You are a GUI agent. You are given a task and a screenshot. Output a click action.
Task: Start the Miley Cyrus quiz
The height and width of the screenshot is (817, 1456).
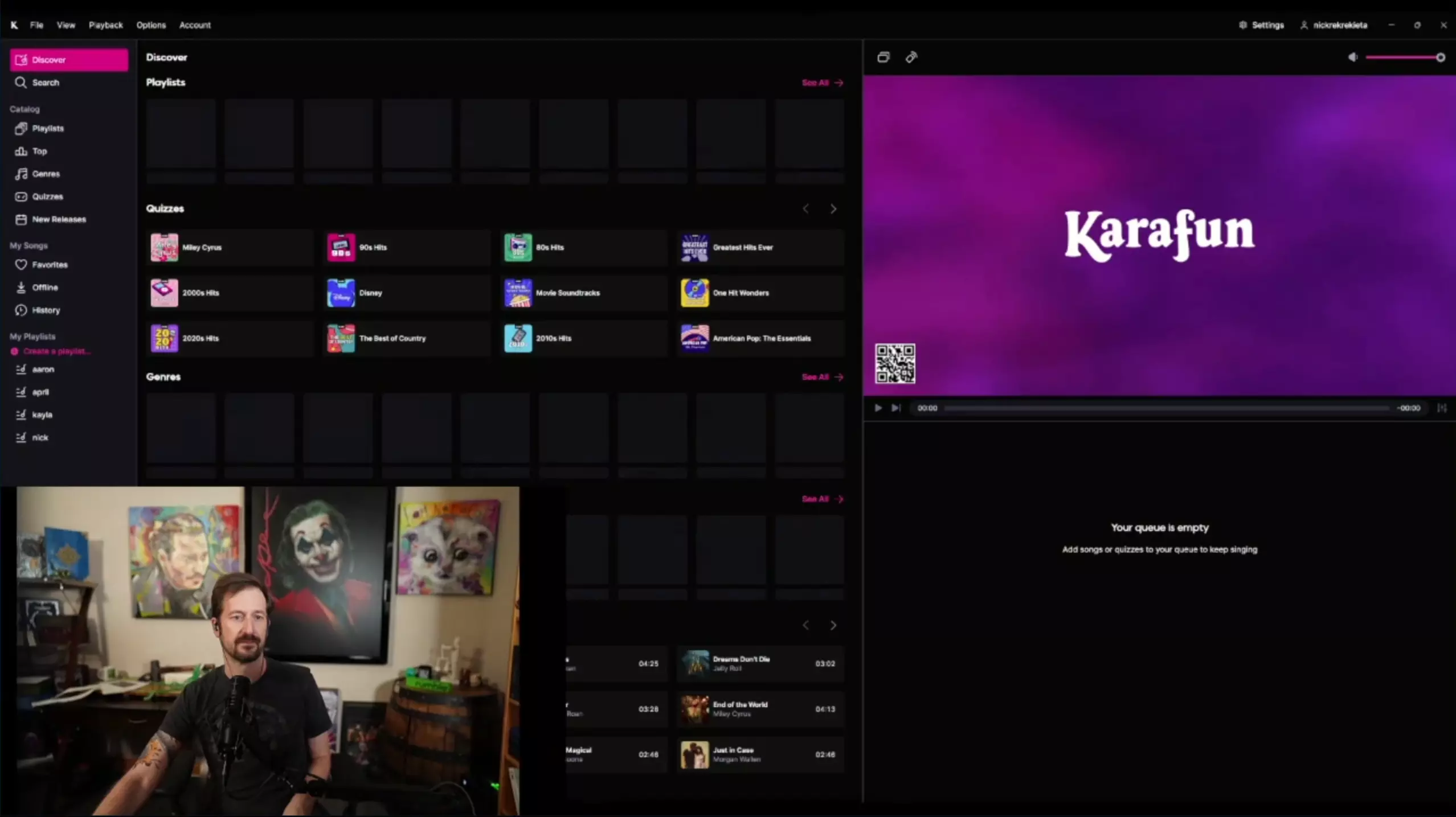click(230, 248)
